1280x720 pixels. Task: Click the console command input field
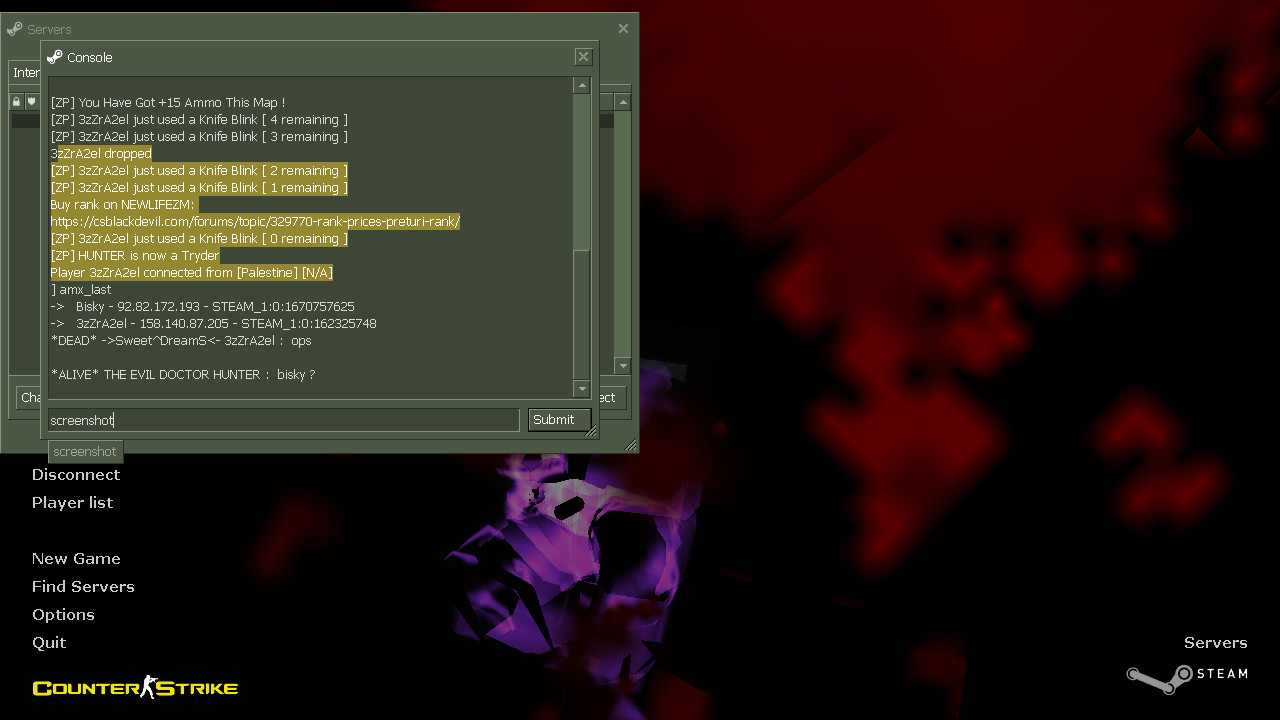pos(284,420)
